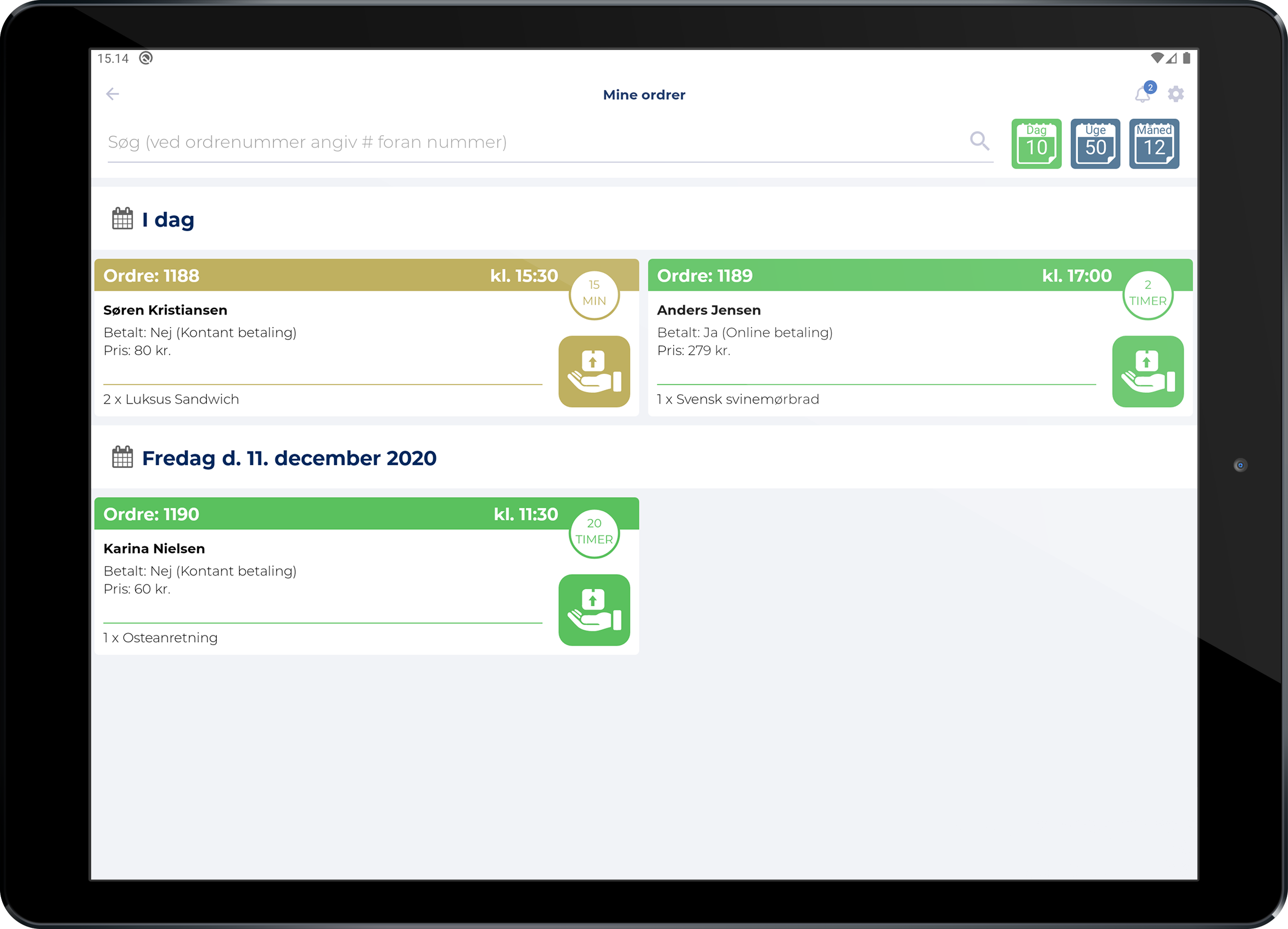The height and width of the screenshot is (929, 1288).
Task: Switch to Uge 50 view
Action: (1095, 144)
